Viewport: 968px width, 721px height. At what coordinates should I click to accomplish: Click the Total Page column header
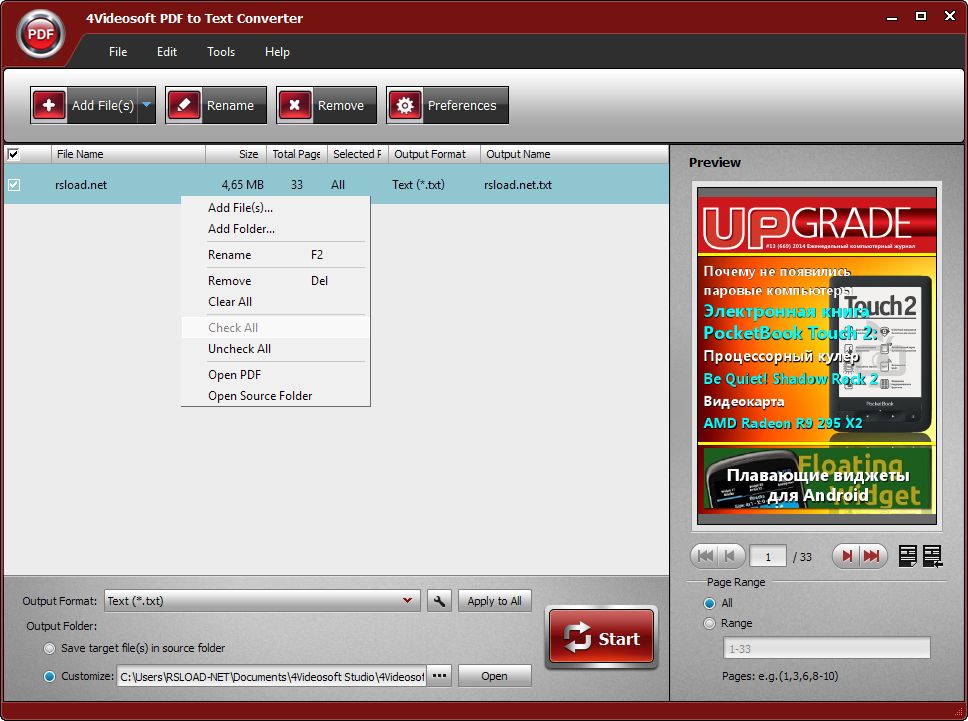pyautogui.click(x=297, y=154)
